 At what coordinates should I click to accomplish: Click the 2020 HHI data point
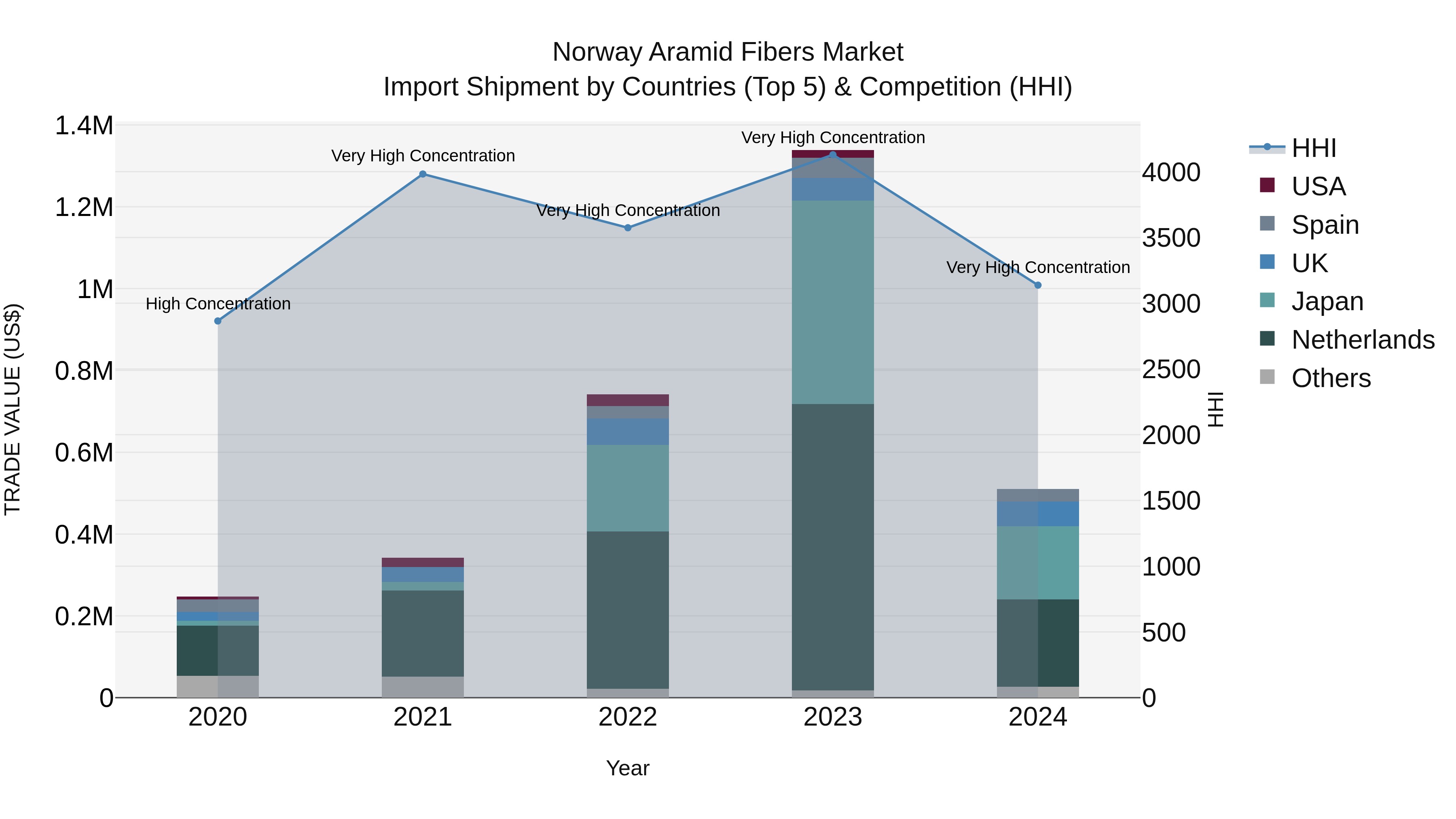coord(218,321)
